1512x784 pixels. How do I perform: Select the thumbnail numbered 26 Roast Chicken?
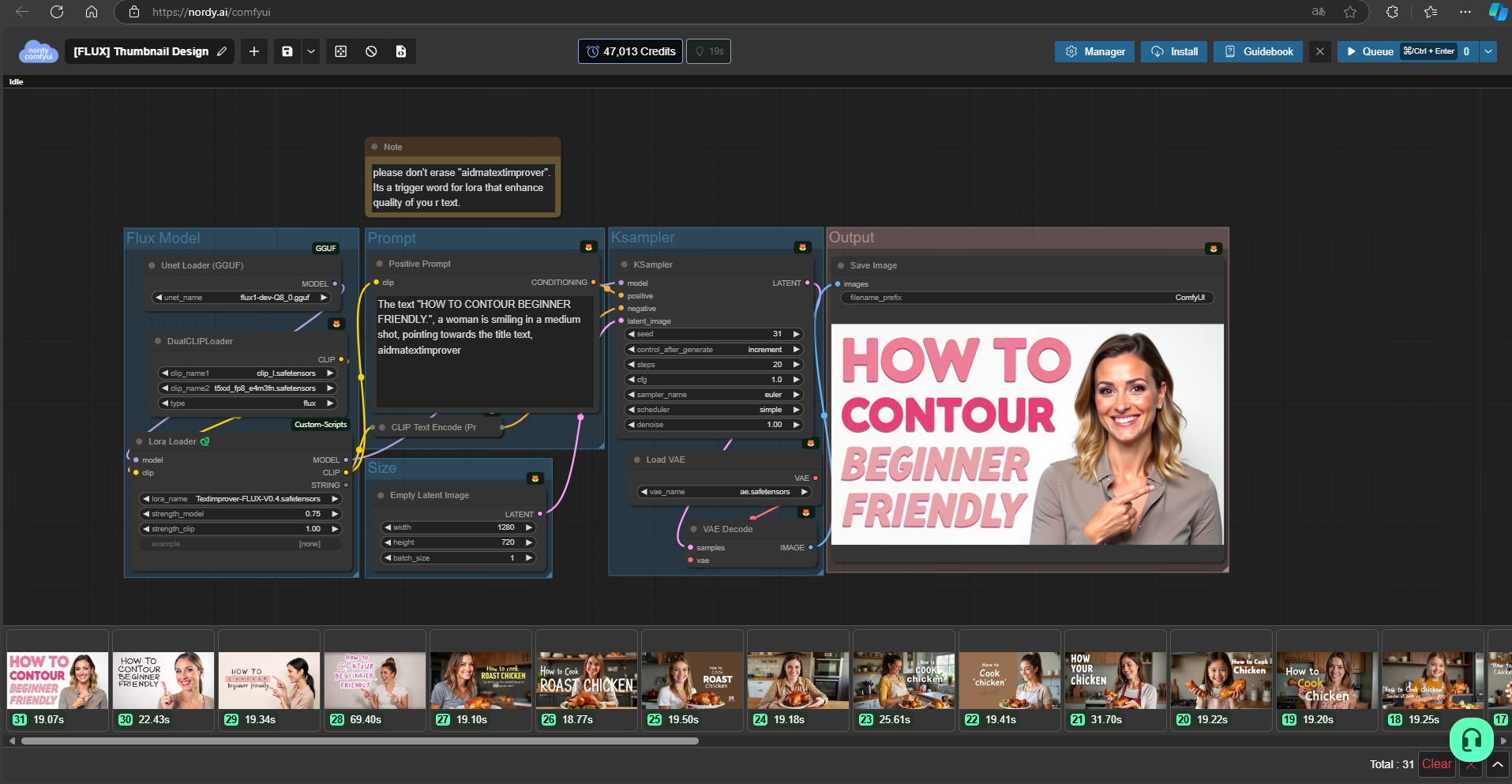(587, 681)
